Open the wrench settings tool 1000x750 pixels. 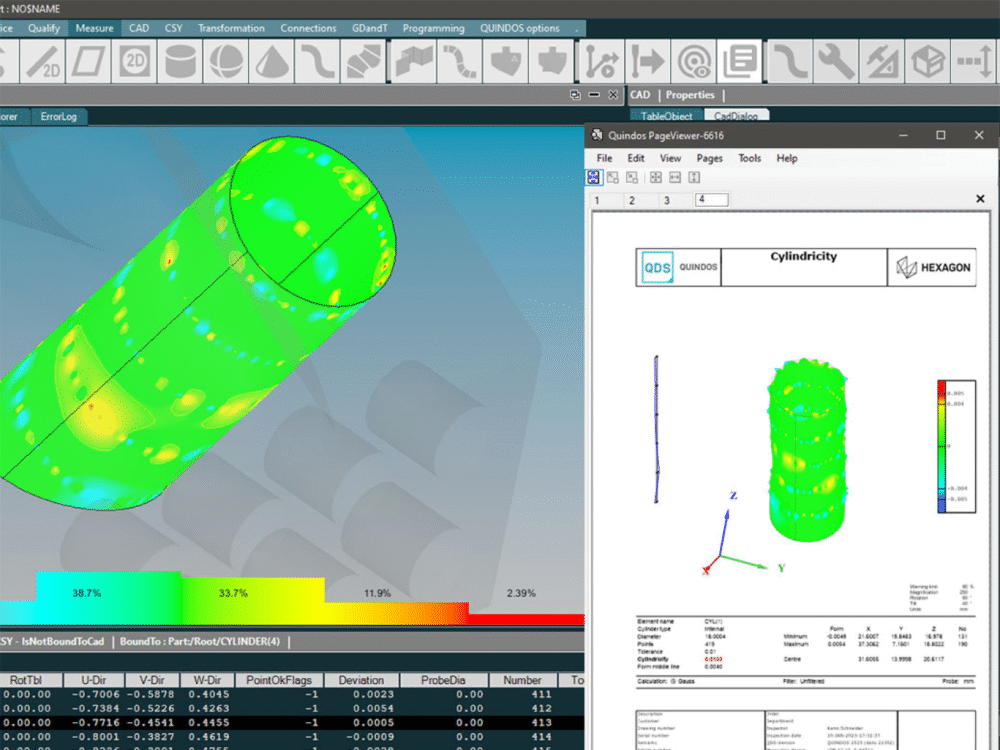835,62
